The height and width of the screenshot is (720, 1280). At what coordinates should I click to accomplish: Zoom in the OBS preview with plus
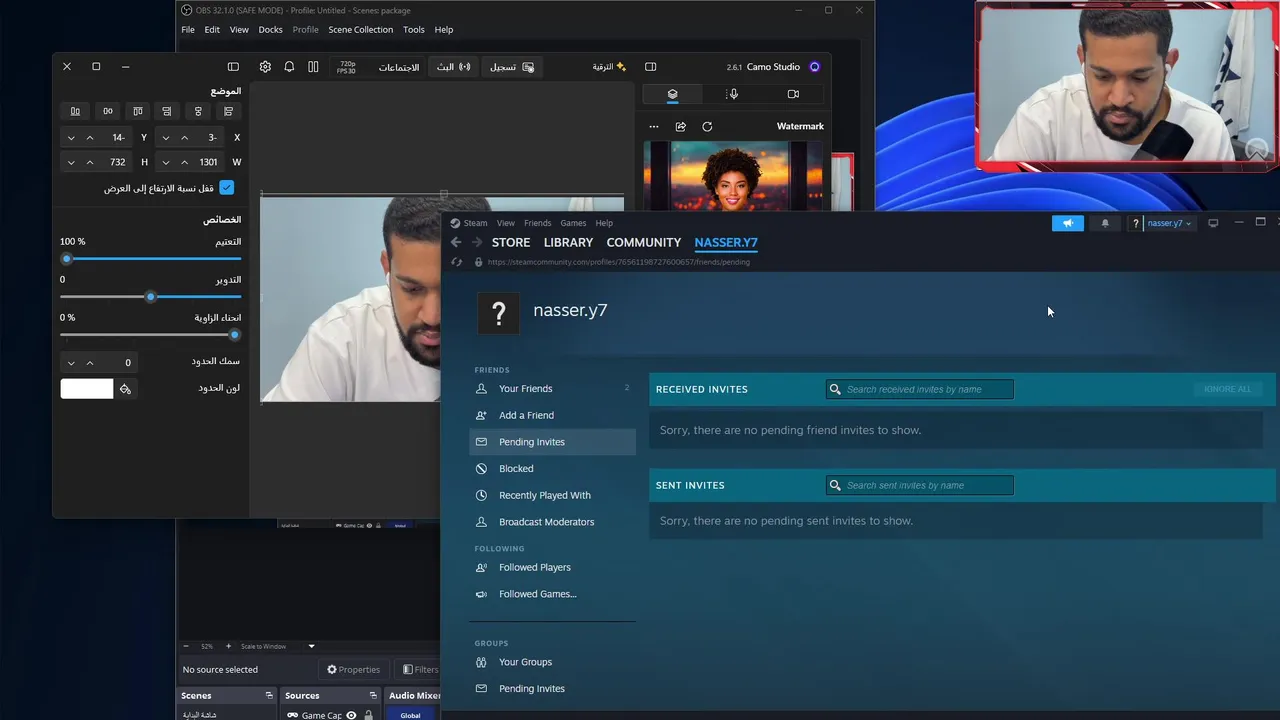[228, 646]
